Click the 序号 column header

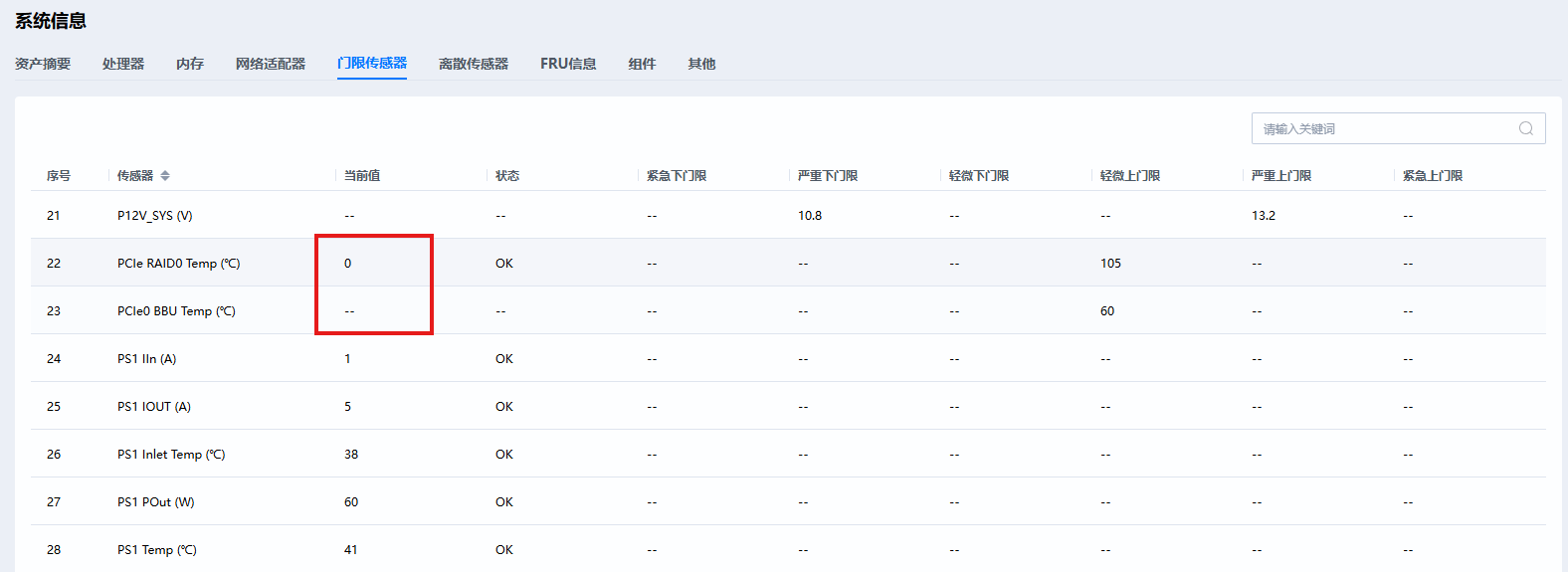[x=59, y=175]
